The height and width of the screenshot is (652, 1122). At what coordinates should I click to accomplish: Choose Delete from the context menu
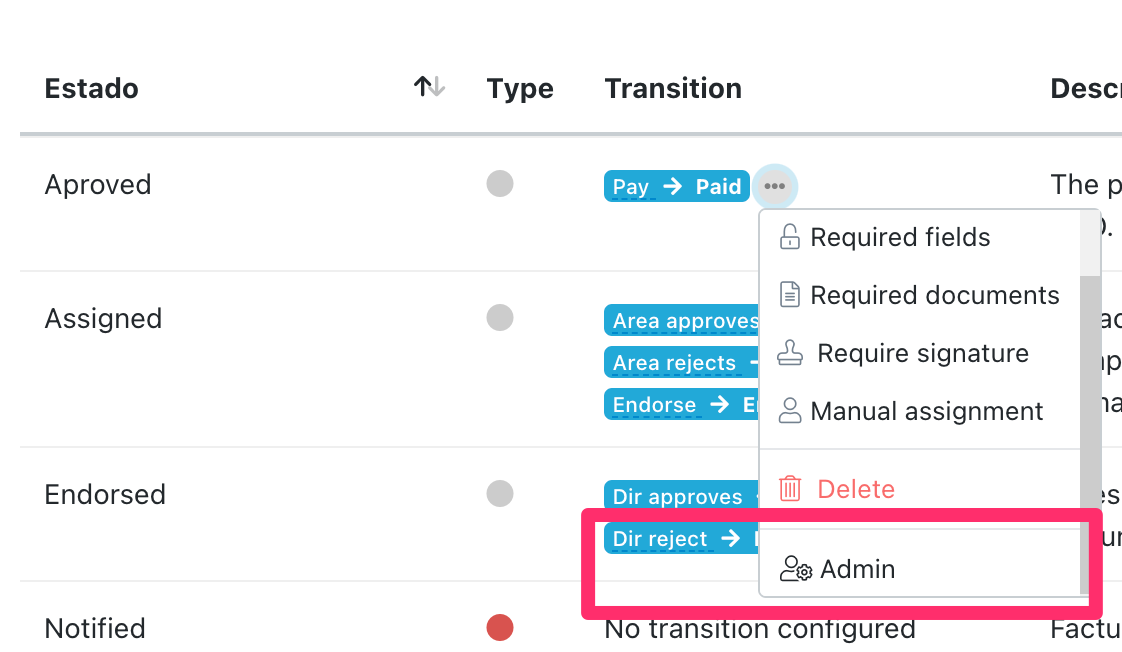[857, 488]
